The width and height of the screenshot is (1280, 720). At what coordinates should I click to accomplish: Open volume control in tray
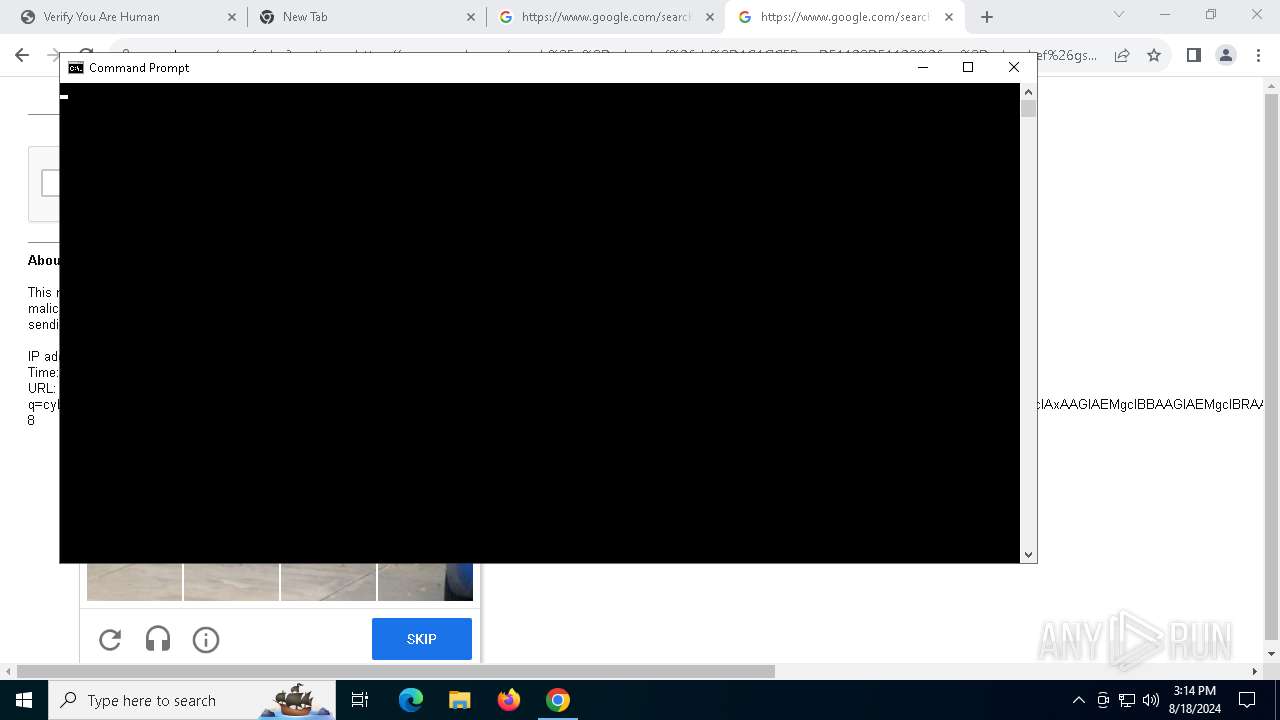tap(1151, 700)
